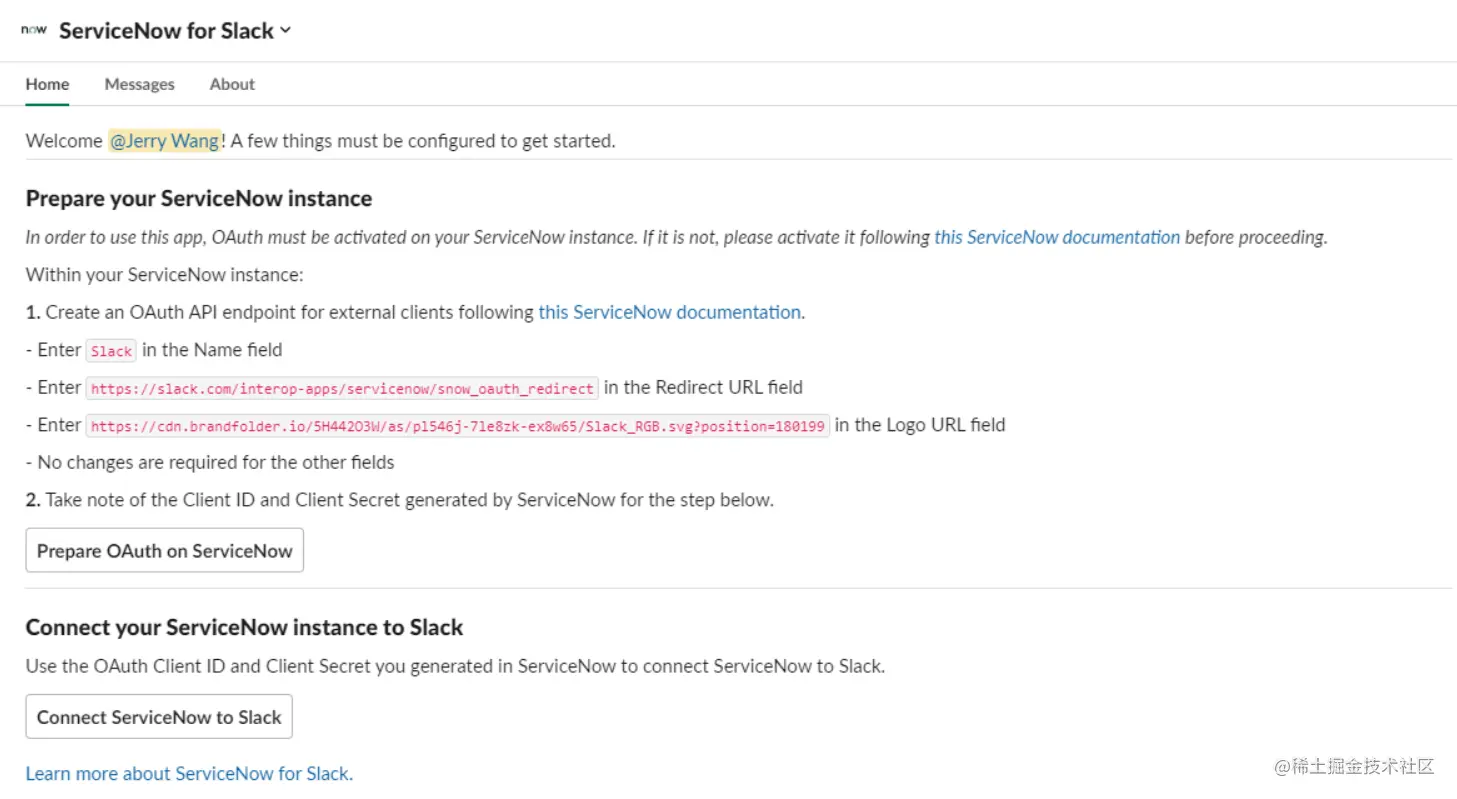Click the 'Use the OAuth Client ID' description text
This screenshot has height=799, width=1457.
455,665
